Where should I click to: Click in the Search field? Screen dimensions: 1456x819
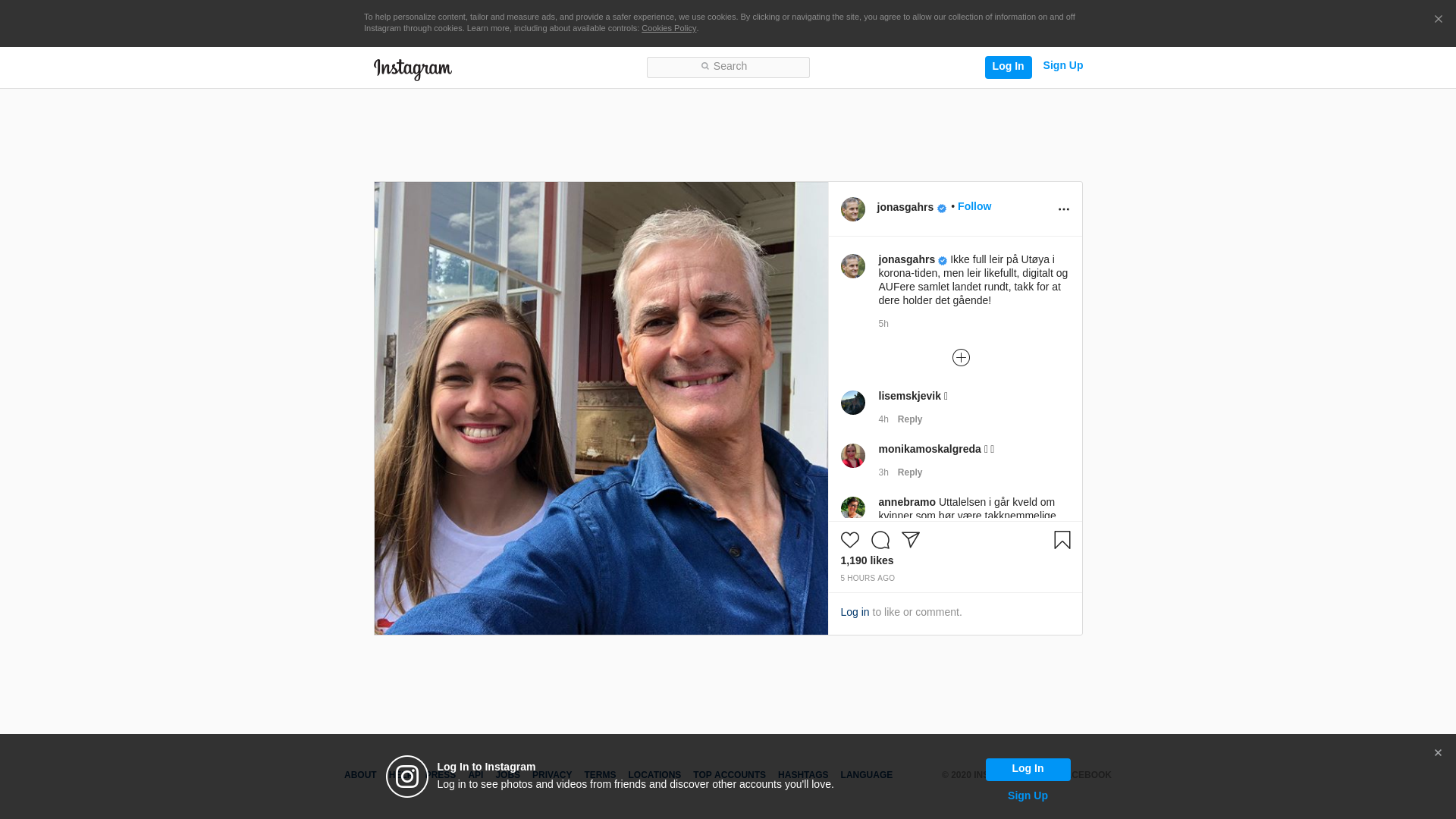[728, 67]
